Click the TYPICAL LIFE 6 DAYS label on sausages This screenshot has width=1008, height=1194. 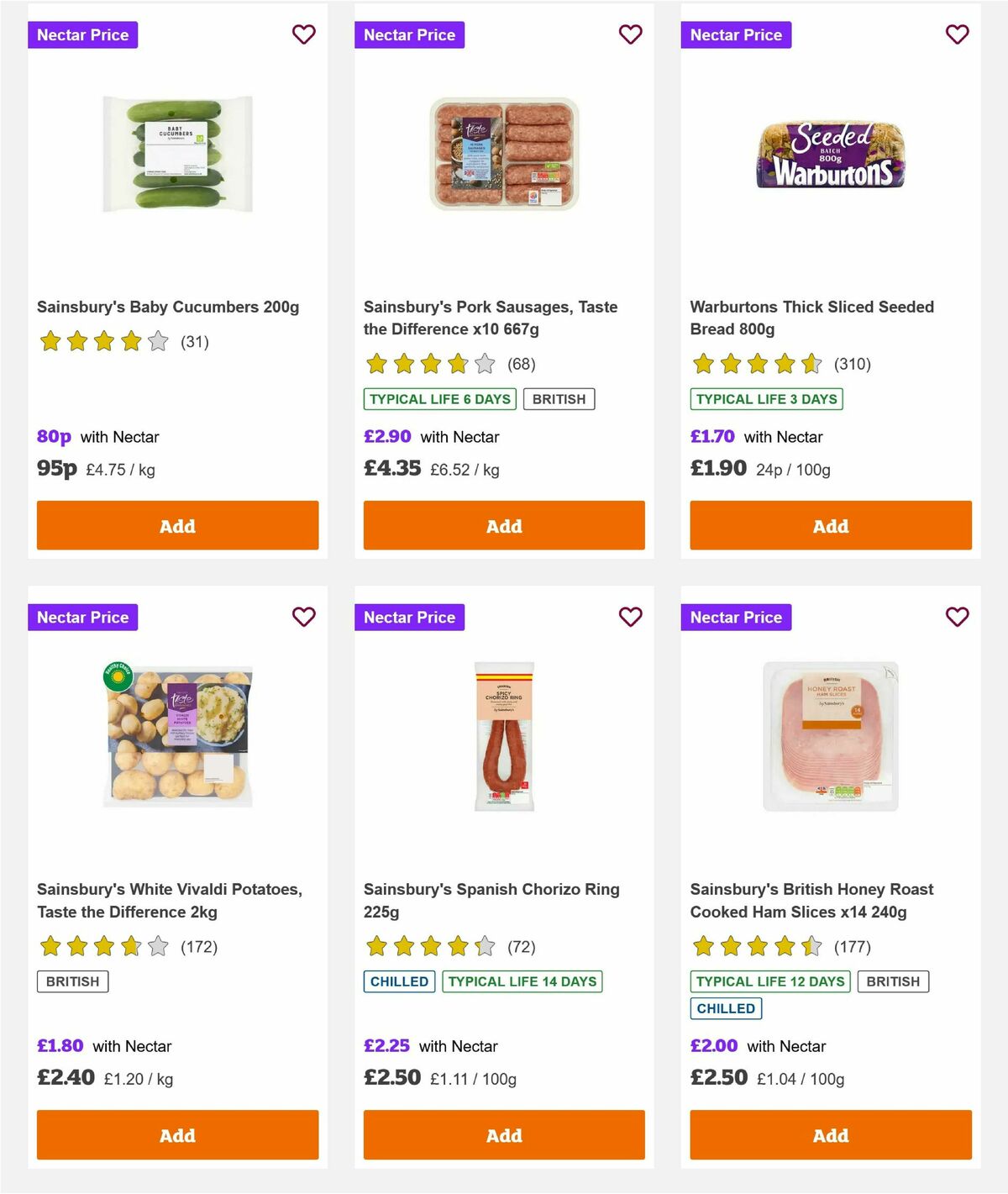point(439,398)
